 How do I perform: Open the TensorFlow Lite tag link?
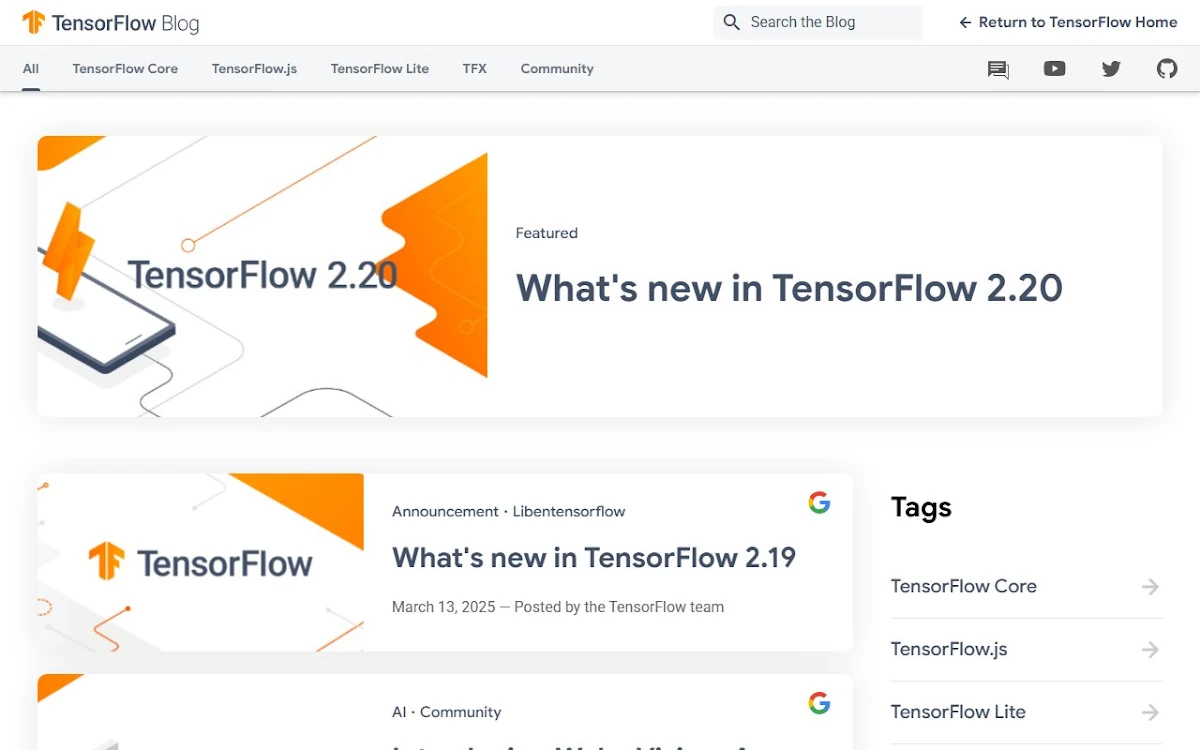pyautogui.click(x=958, y=712)
